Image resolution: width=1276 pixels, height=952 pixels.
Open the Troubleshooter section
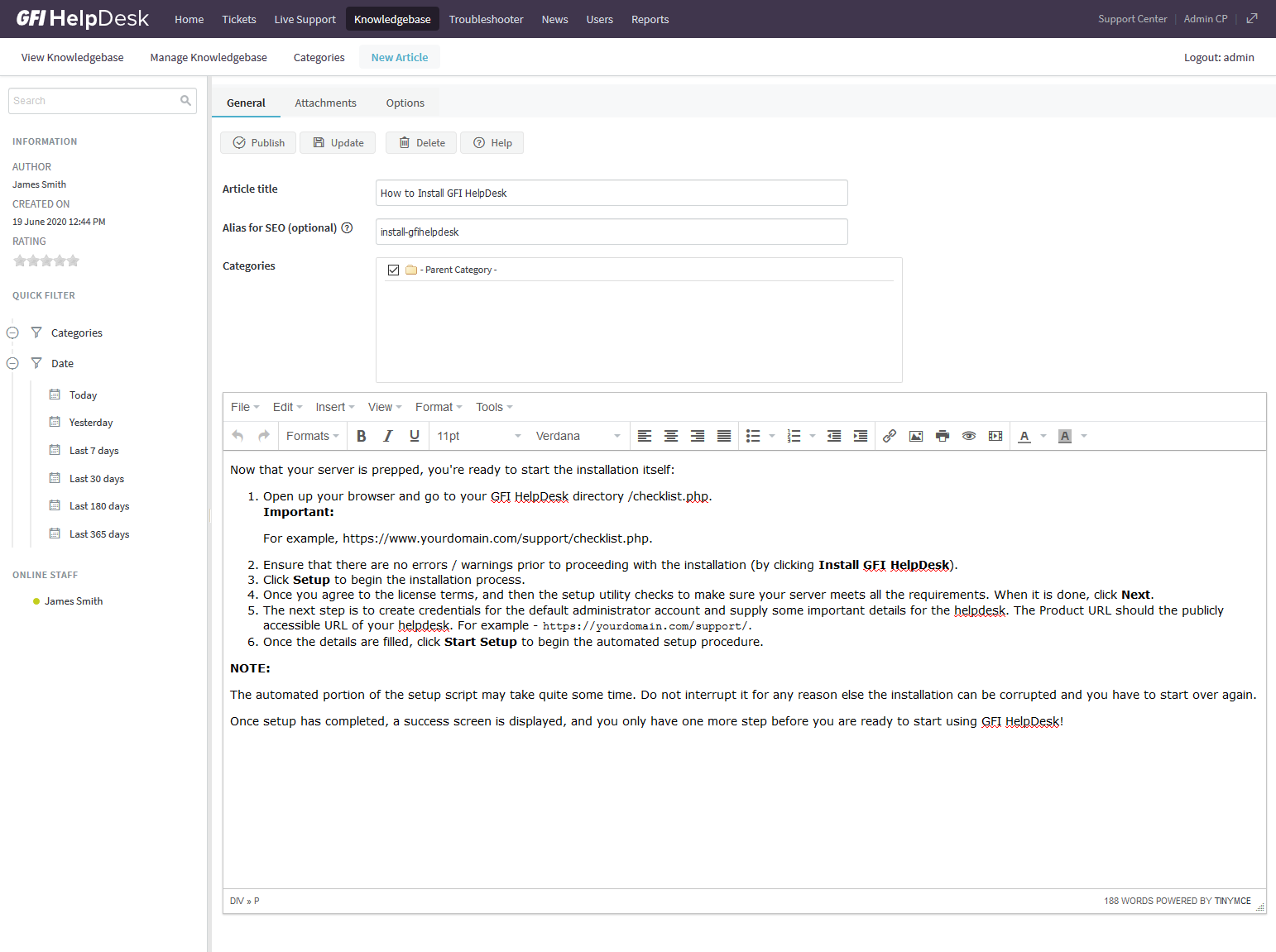(x=486, y=19)
